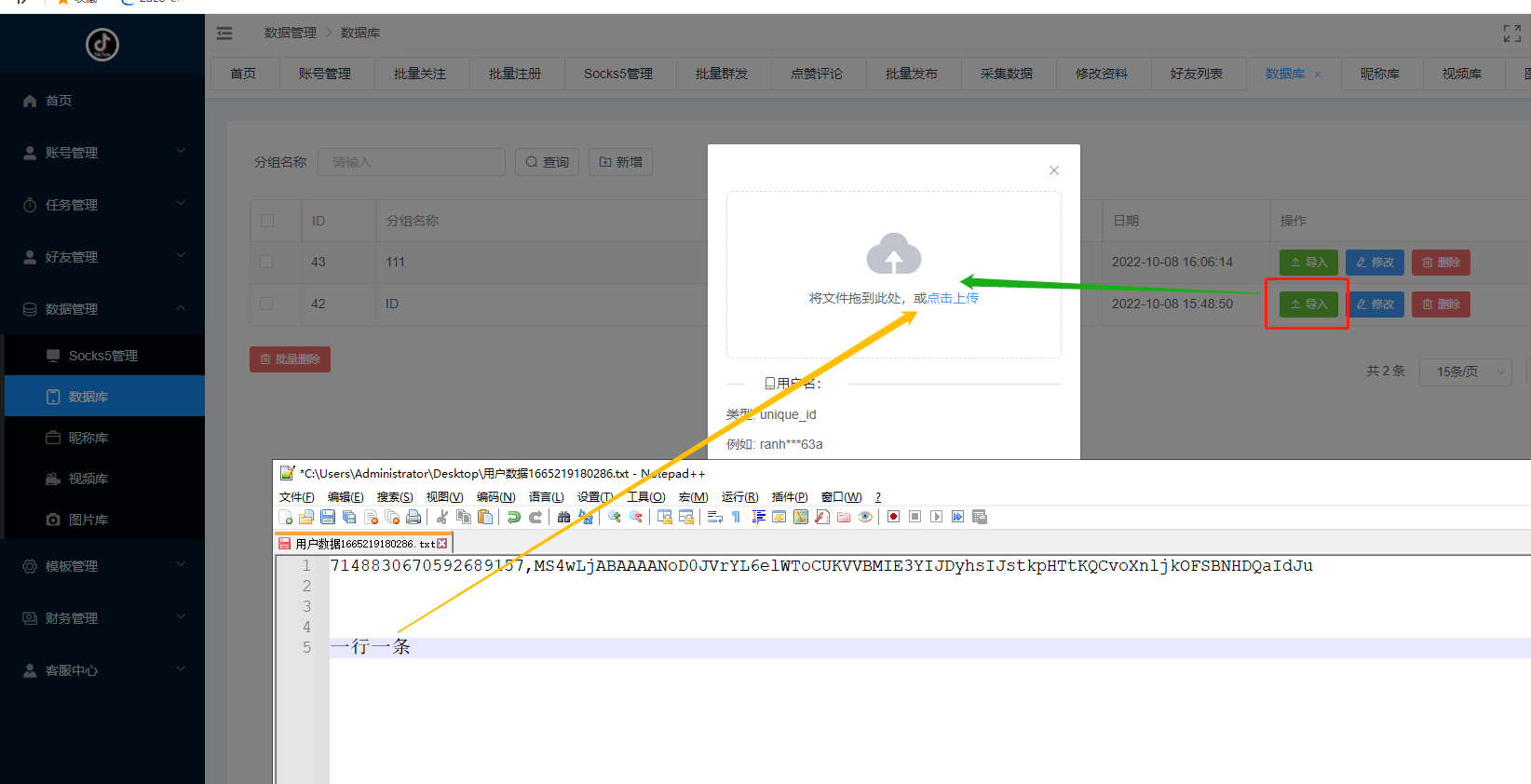Click the cloud upload icon
This screenshot has height=784, width=1531.
click(893, 254)
